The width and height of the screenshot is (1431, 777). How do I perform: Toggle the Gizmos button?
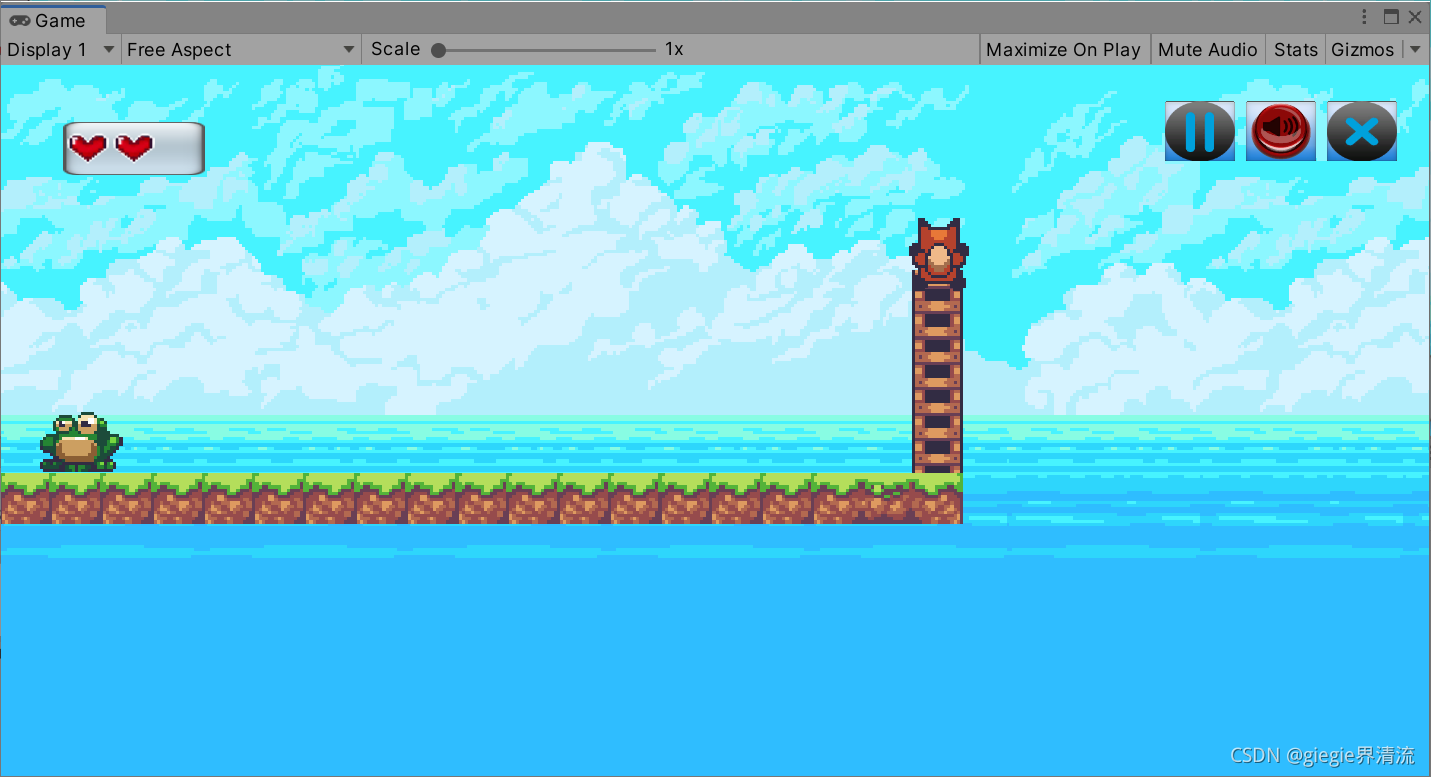point(1362,49)
